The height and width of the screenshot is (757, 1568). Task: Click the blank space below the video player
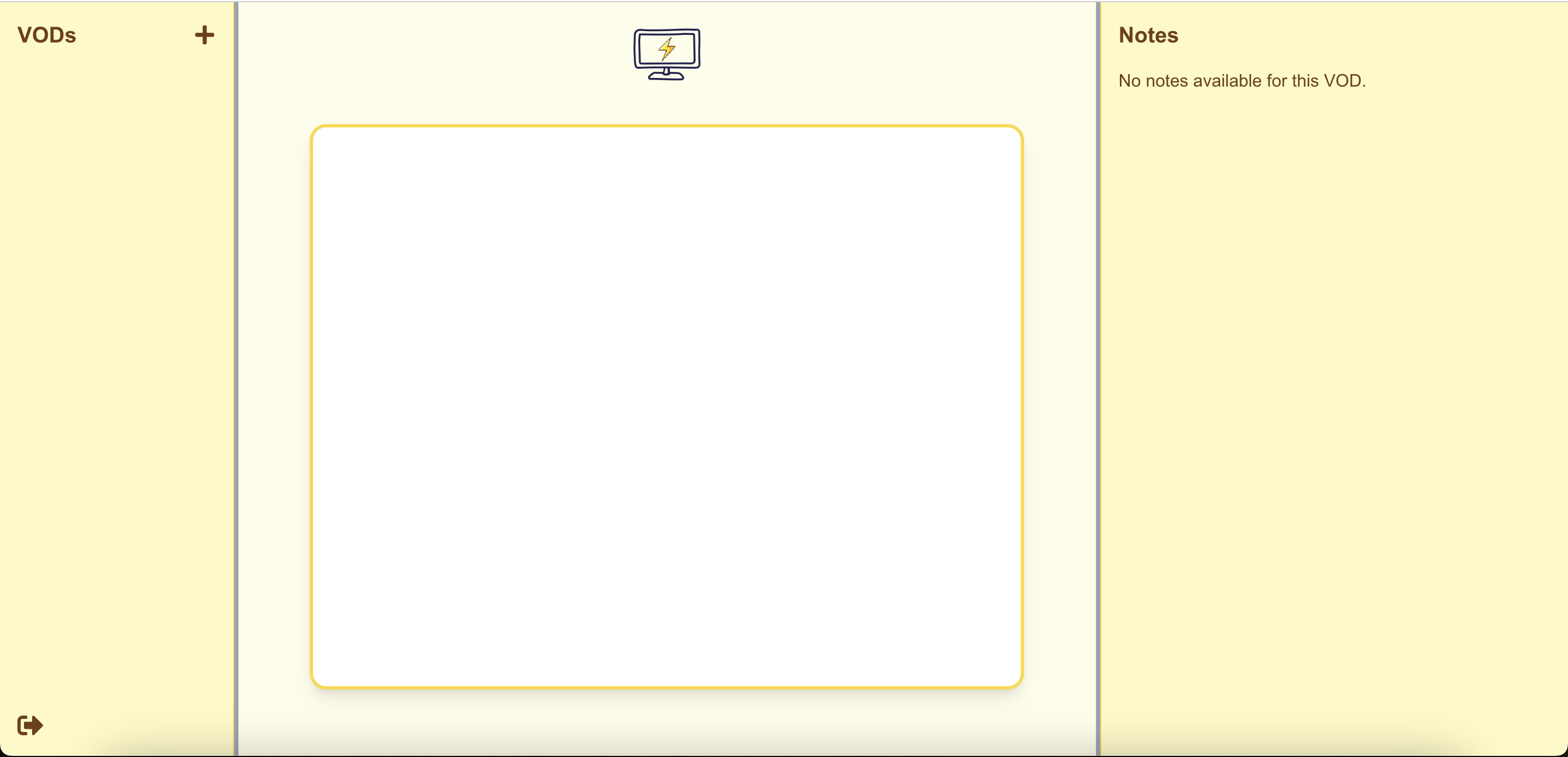[666, 722]
